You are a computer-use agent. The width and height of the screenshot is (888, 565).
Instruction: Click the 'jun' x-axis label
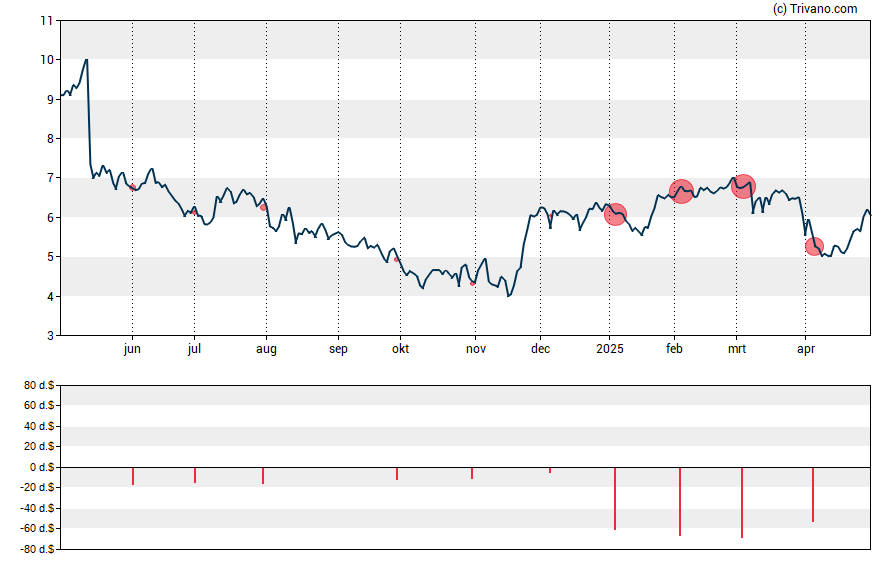click(132, 349)
